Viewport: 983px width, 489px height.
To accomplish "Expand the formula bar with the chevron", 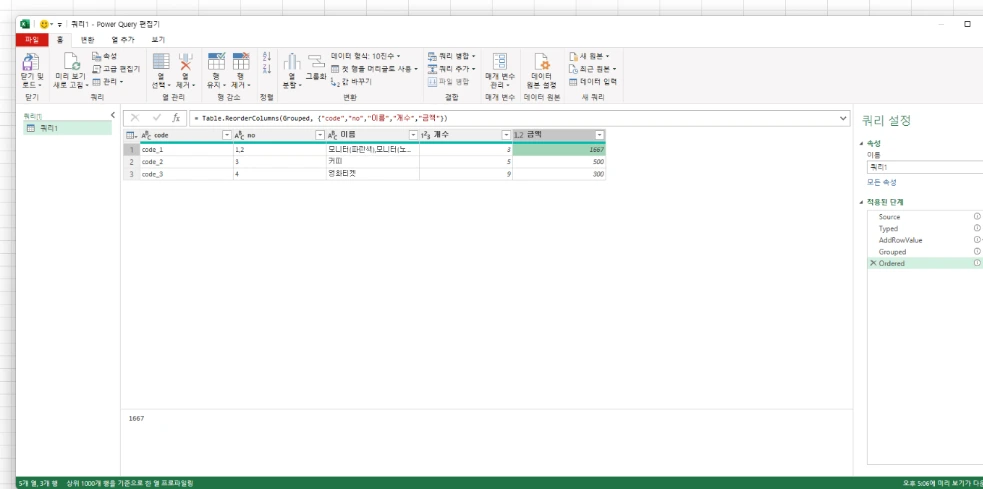I will point(843,118).
